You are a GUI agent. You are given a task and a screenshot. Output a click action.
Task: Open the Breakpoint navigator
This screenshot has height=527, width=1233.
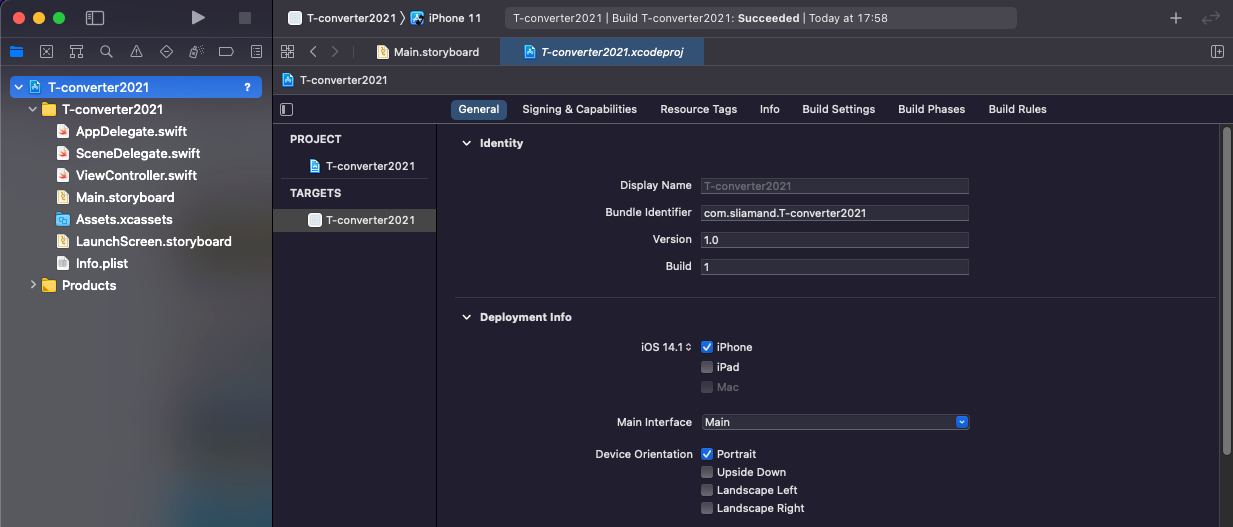pos(226,52)
